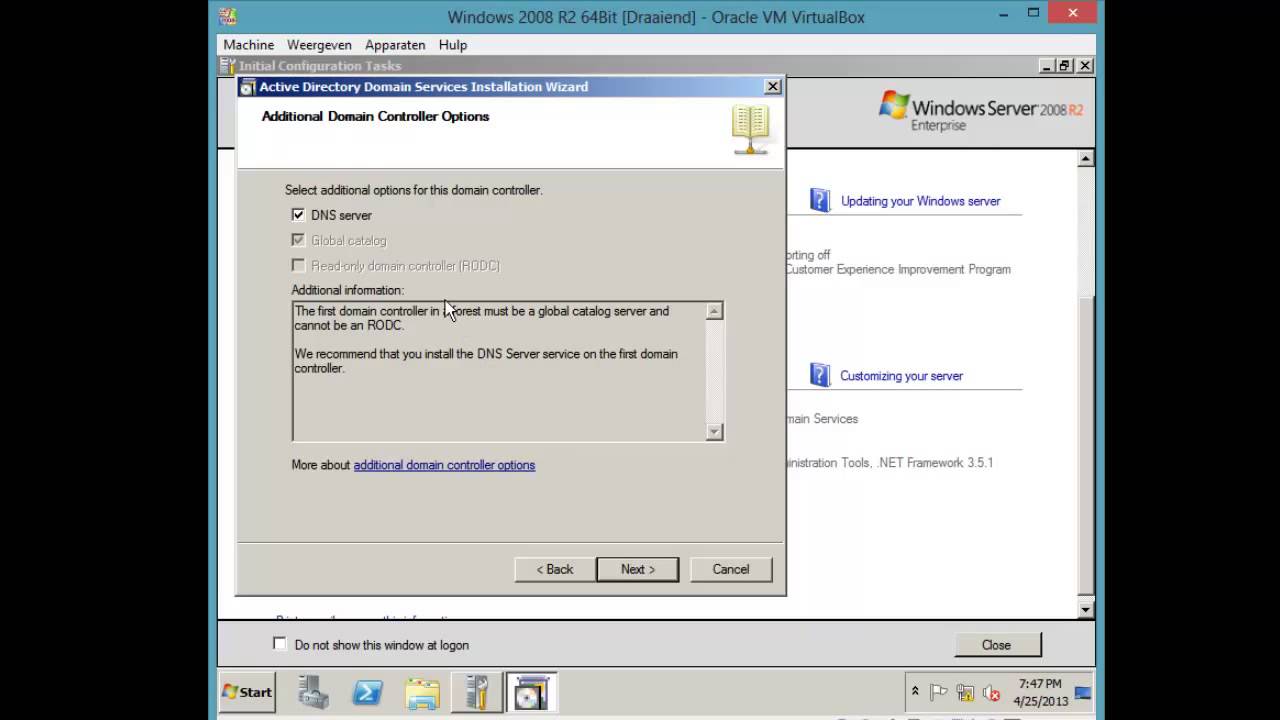Image resolution: width=1280 pixels, height=720 pixels.
Task: Click the Next button in the wizard
Action: point(637,569)
